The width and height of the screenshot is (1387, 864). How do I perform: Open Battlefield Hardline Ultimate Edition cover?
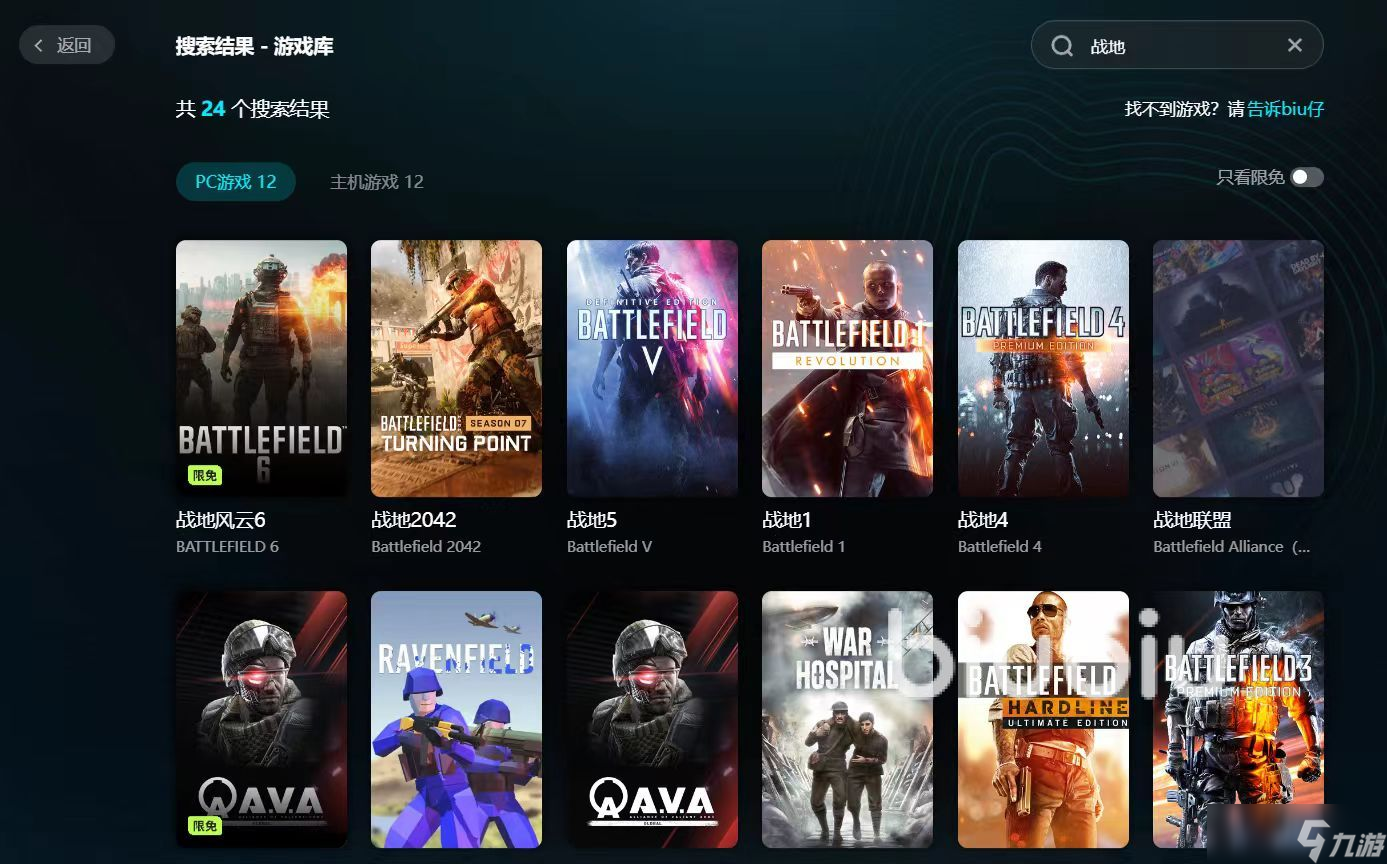(x=1043, y=718)
